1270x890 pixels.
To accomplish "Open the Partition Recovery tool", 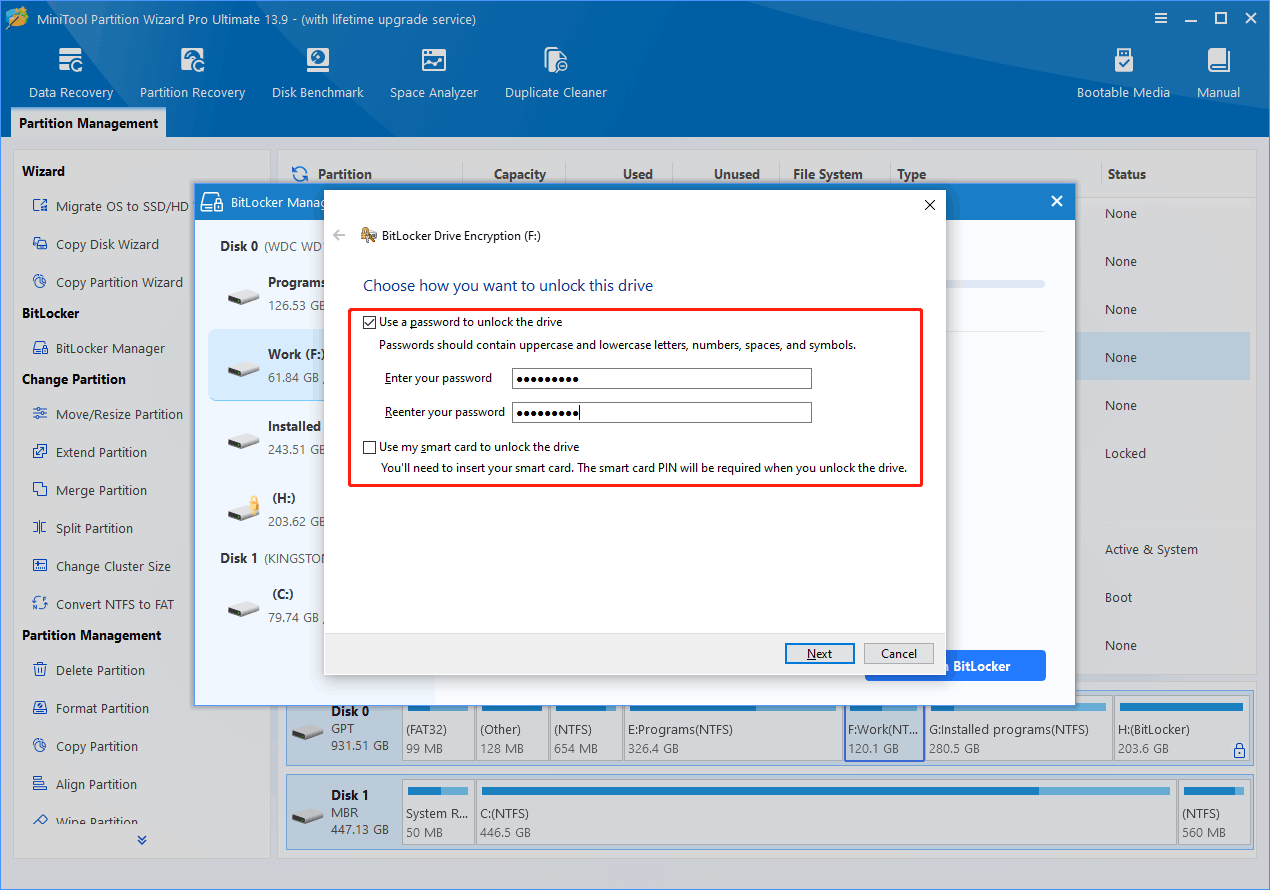I will pyautogui.click(x=192, y=73).
